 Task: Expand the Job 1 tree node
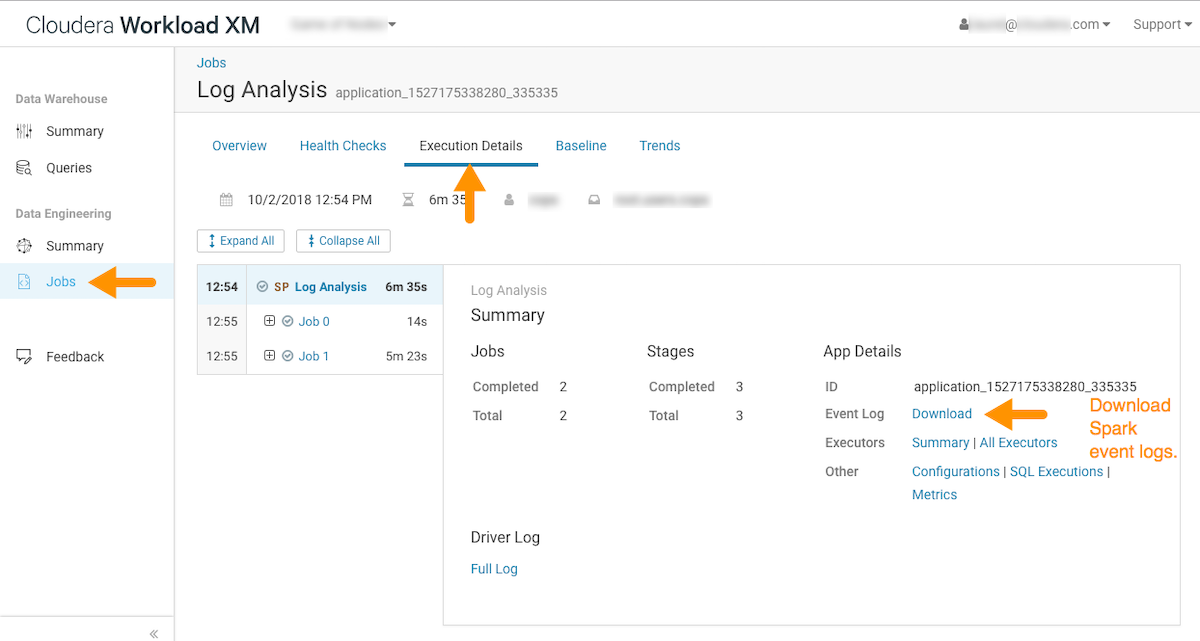(x=269, y=356)
